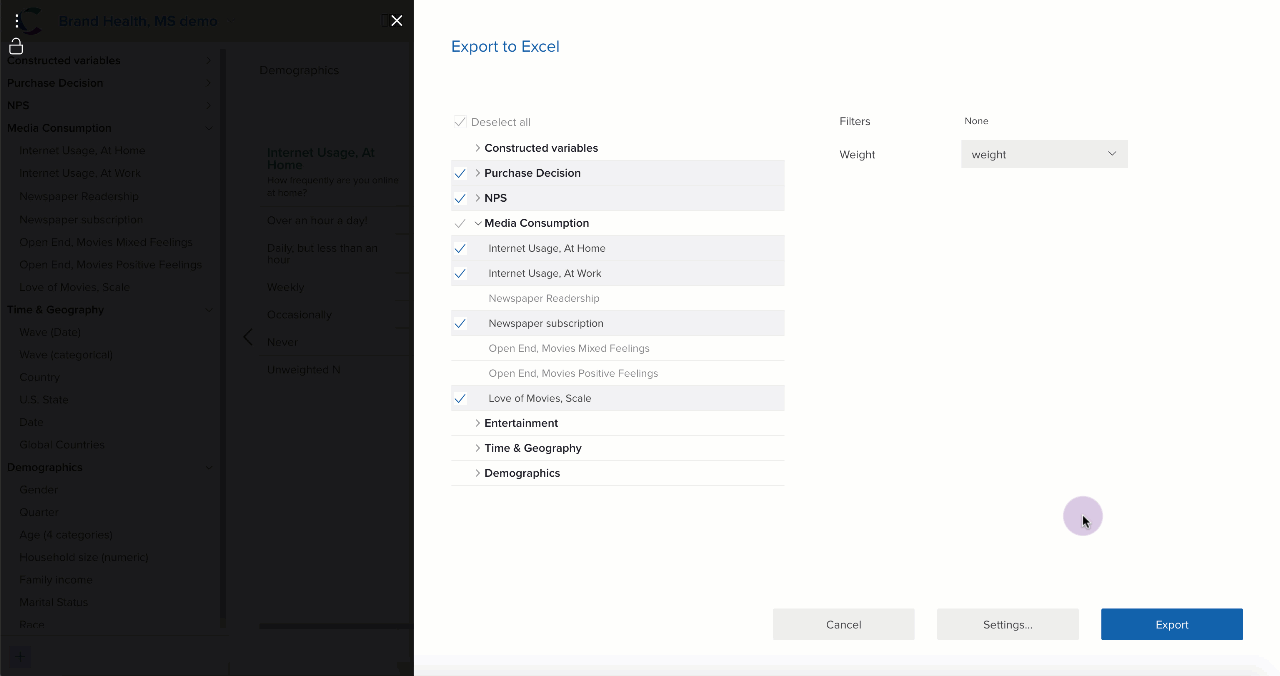Toggle the Media Consumption checkbox in export list

460,223
